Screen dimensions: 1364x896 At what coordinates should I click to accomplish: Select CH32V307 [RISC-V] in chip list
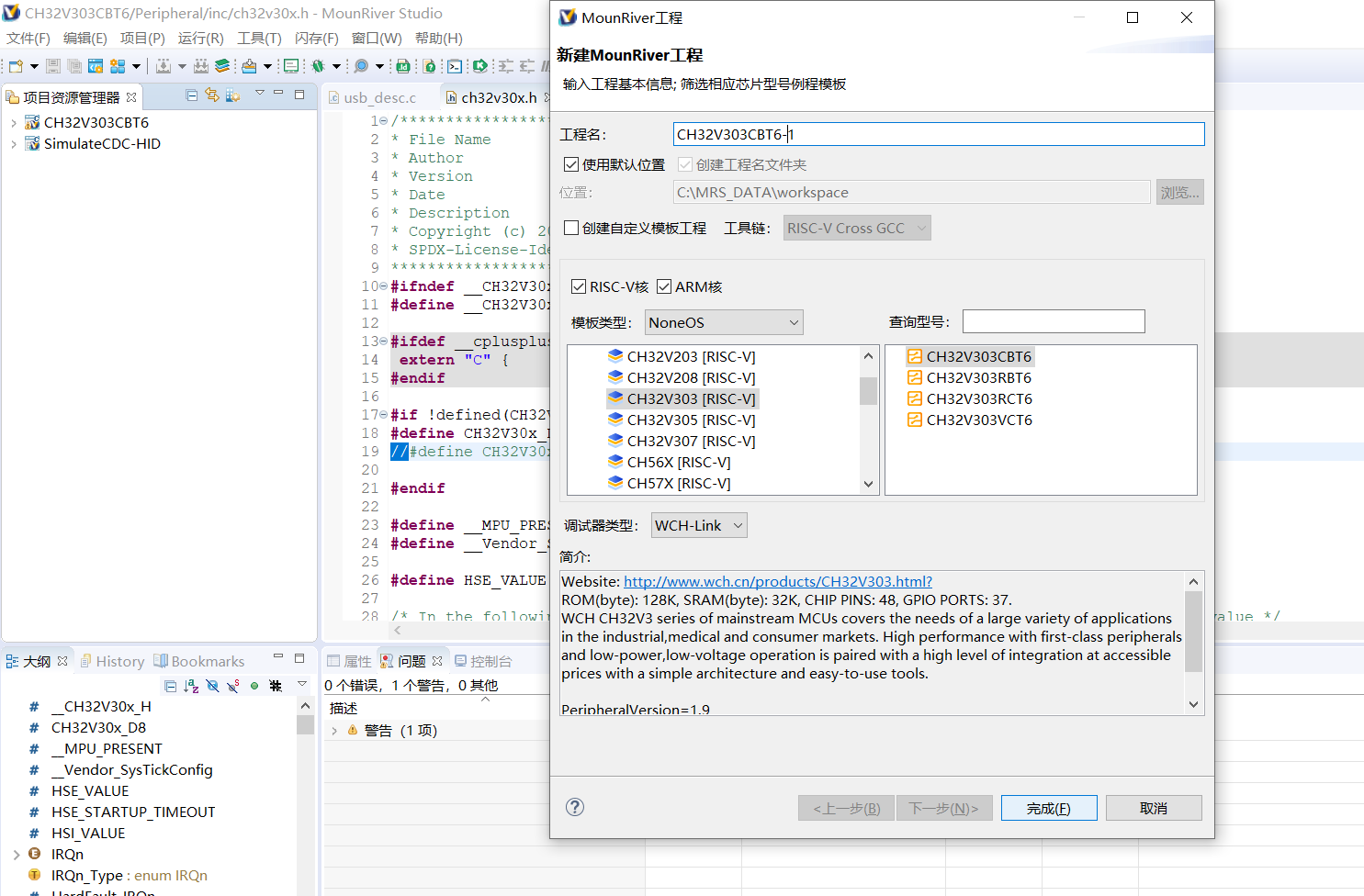[682, 441]
